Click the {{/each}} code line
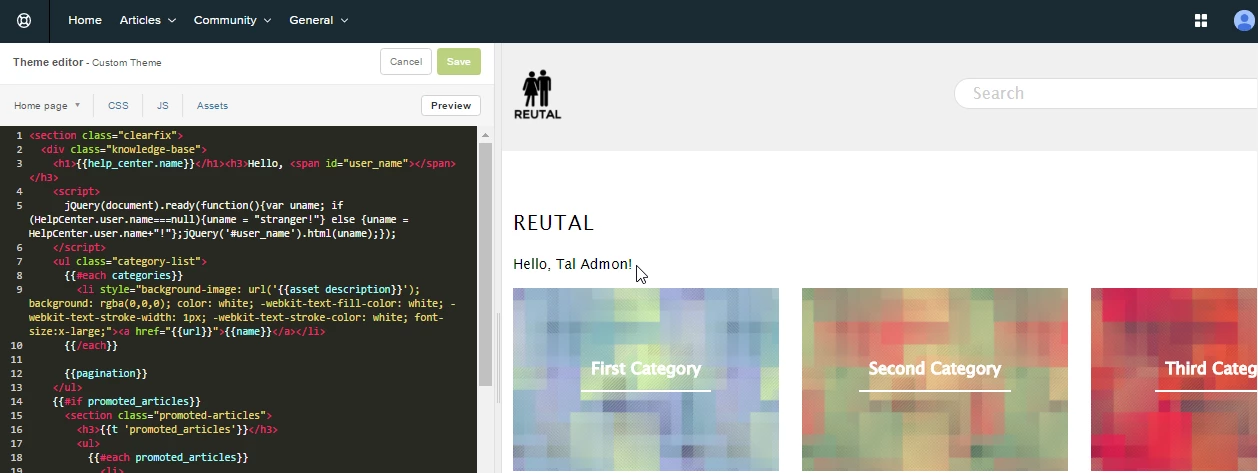Screen dimensions: 1258x473 click(x=91, y=345)
